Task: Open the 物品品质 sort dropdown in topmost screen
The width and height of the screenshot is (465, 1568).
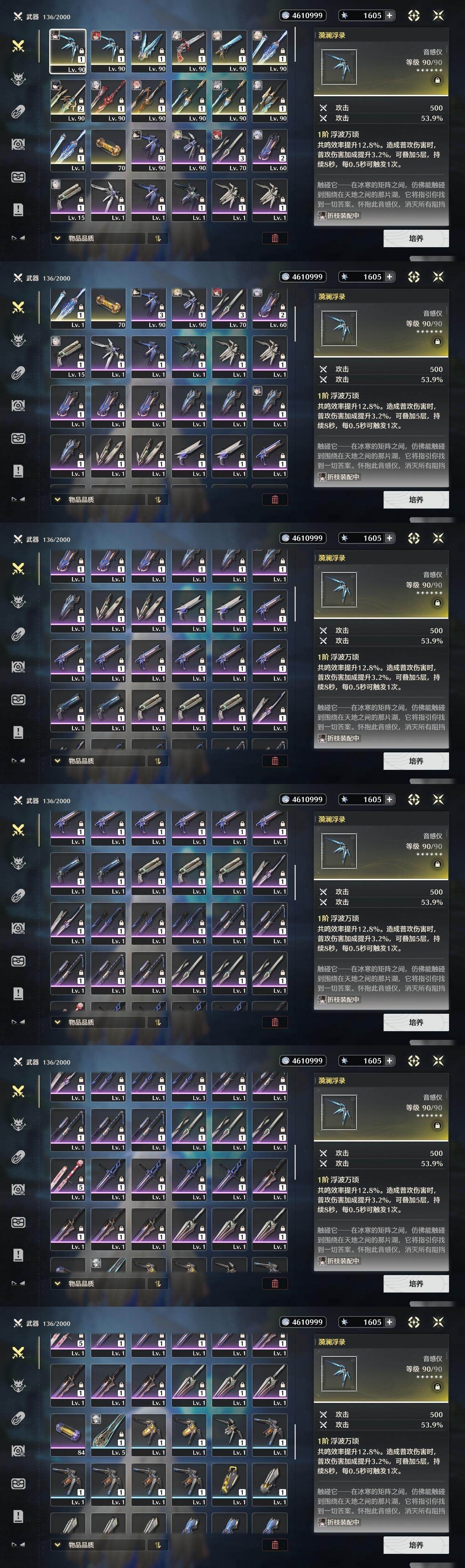Action: tap(98, 238)
